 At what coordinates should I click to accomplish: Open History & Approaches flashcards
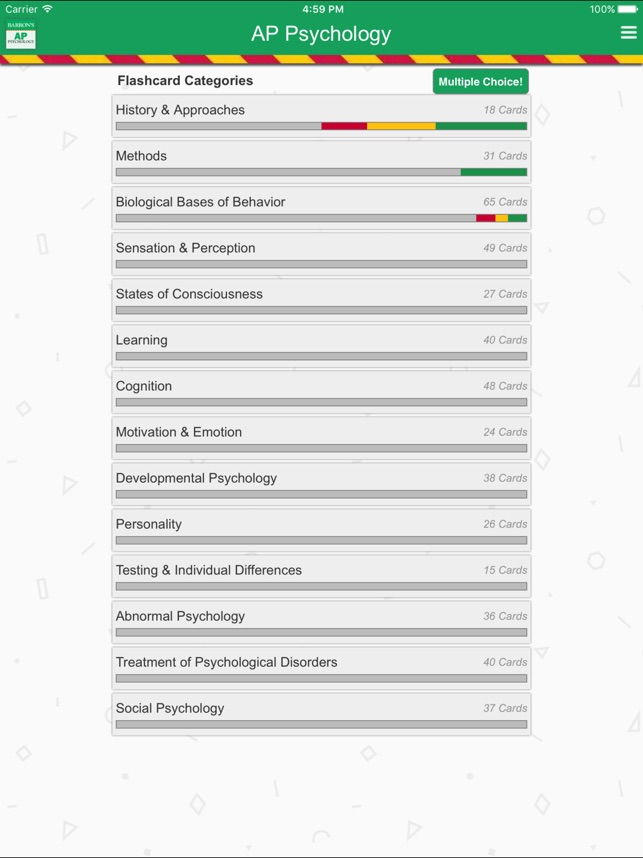(321, 116)
